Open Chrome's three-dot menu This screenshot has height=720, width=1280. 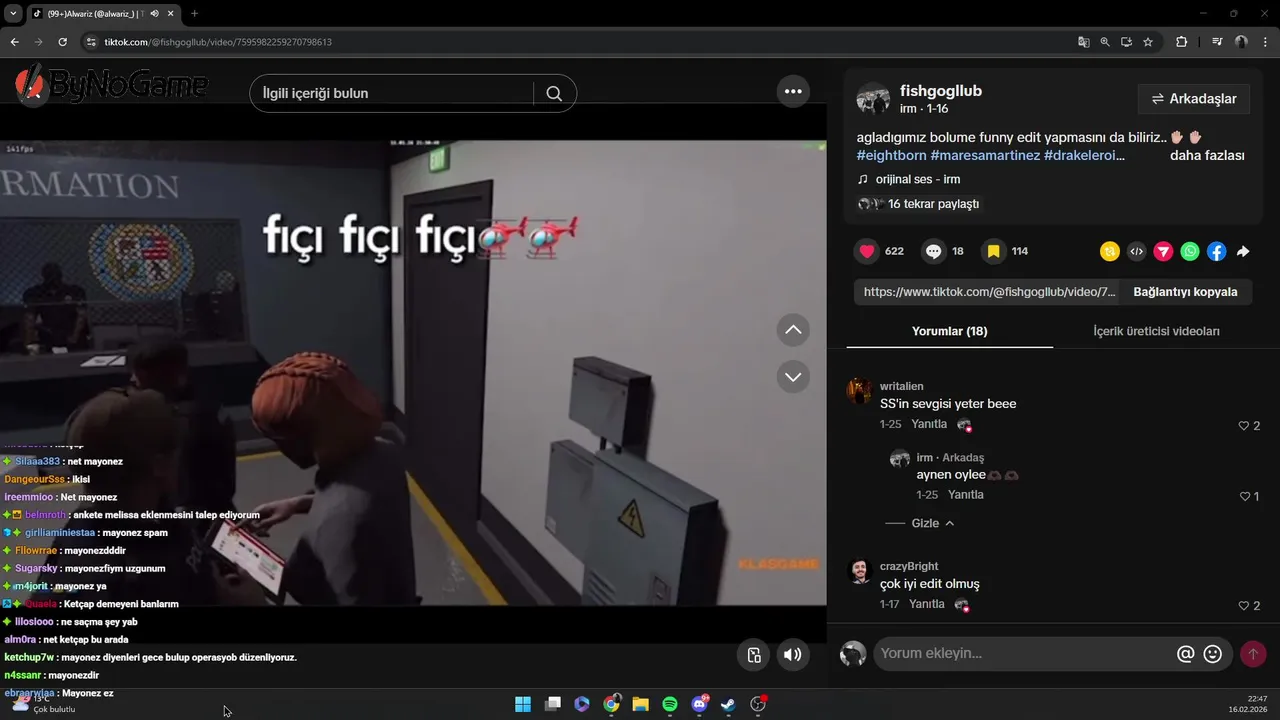pyautogui.click(x=1265, y=42)
